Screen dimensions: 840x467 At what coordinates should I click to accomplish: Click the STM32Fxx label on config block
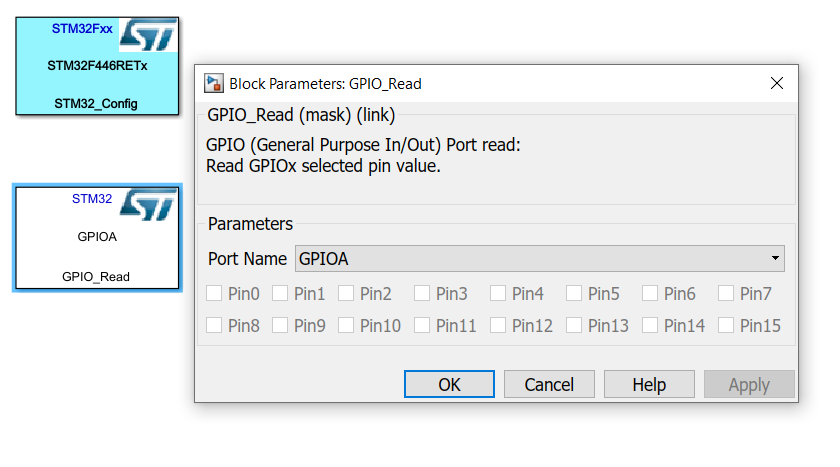tap(82, 29)
